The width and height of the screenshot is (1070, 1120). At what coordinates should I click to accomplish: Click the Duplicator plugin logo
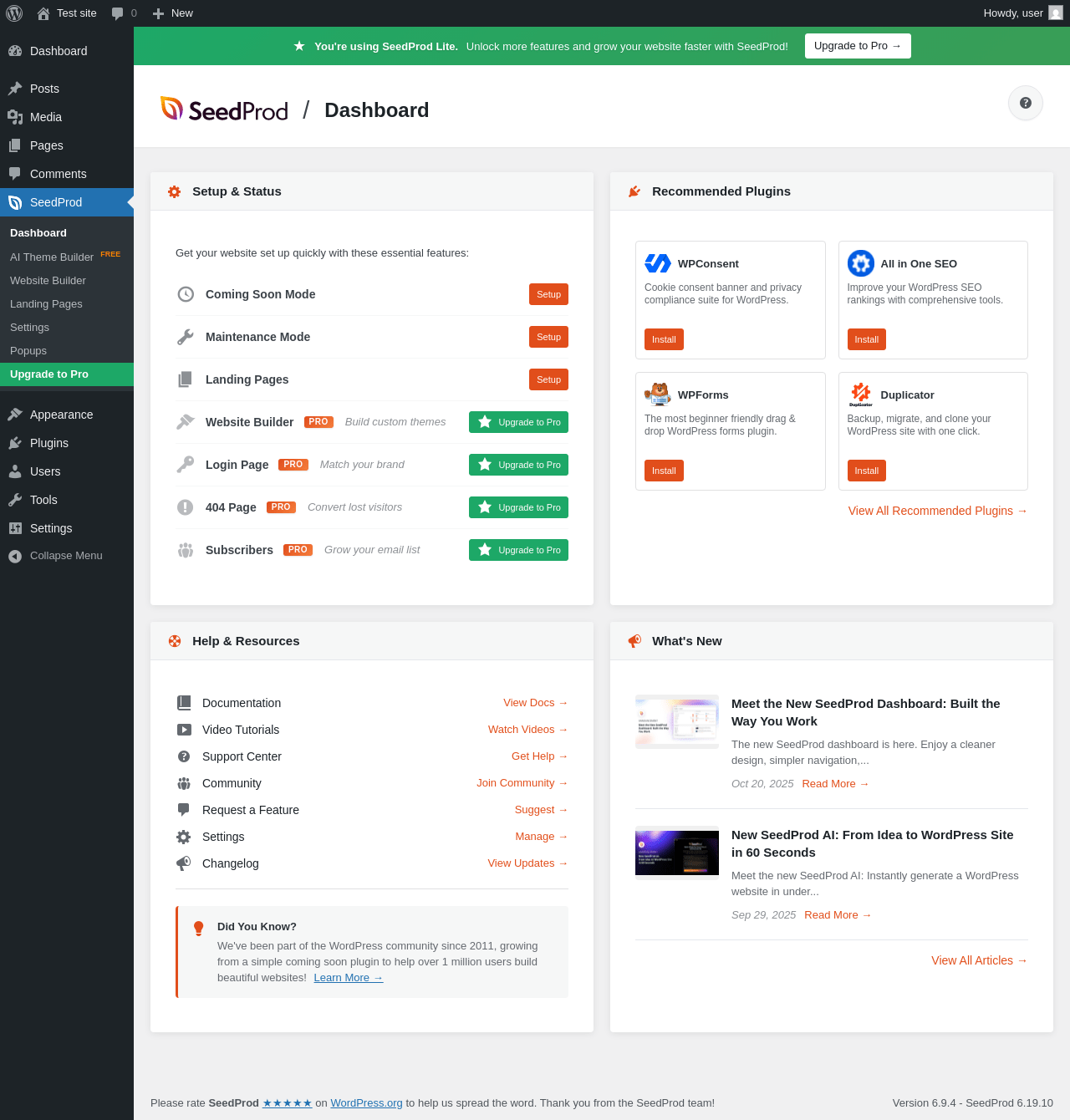pos(861,394)
